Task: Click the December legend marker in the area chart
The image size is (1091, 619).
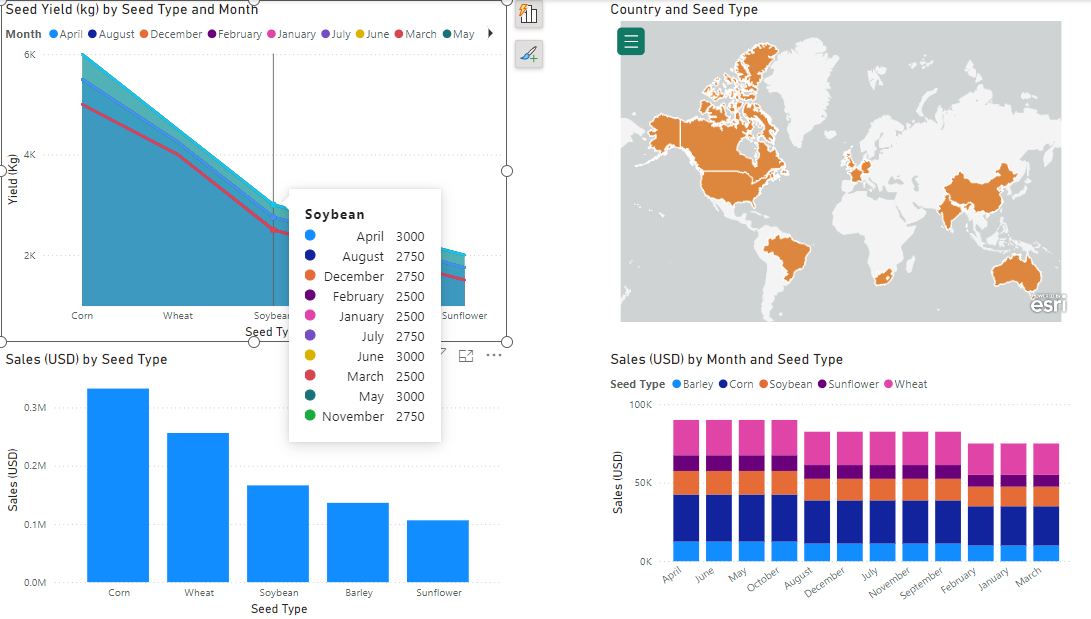Action: [x=144, y=34]
